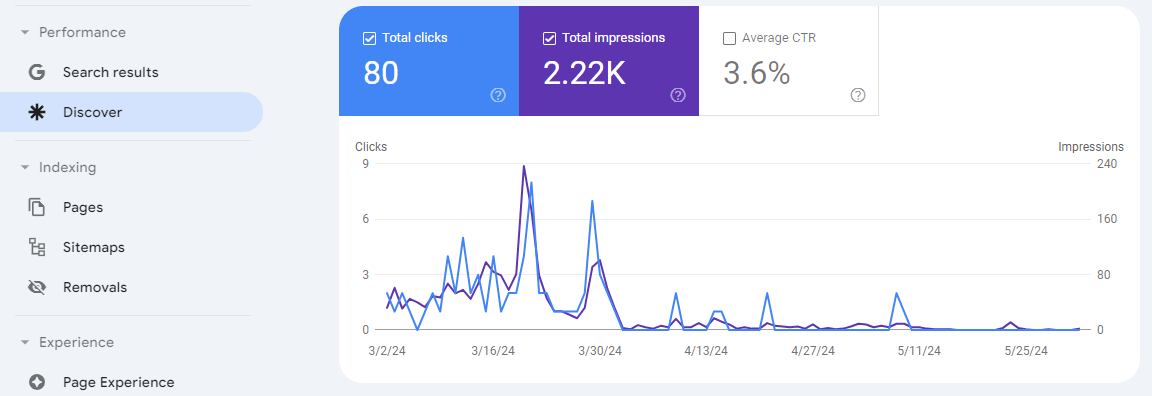Select the Average CTR metric card
The height and width of the screenshot is (396, 1152).
(x=788, y=61)
